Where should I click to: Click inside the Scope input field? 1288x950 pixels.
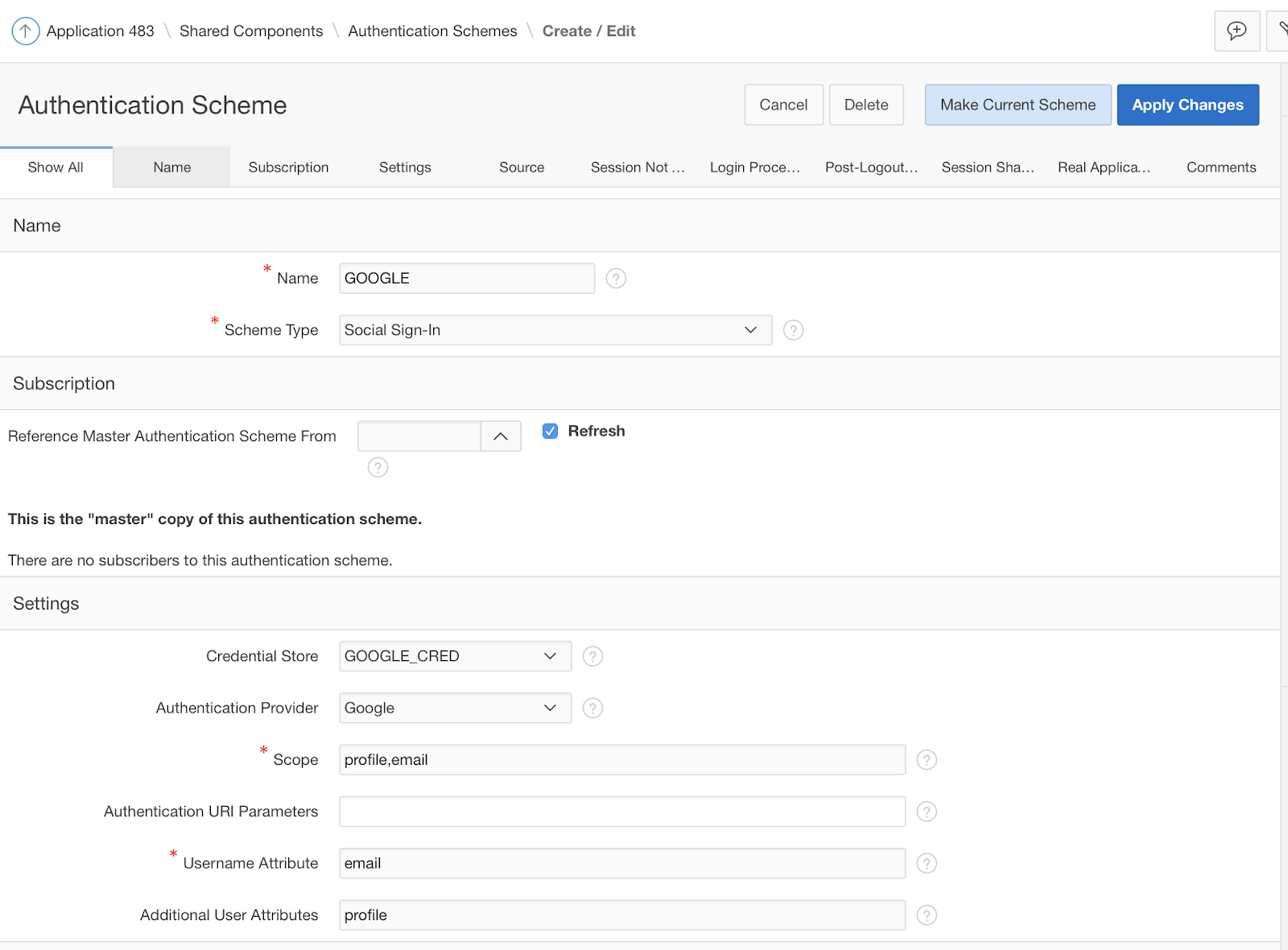620,759
